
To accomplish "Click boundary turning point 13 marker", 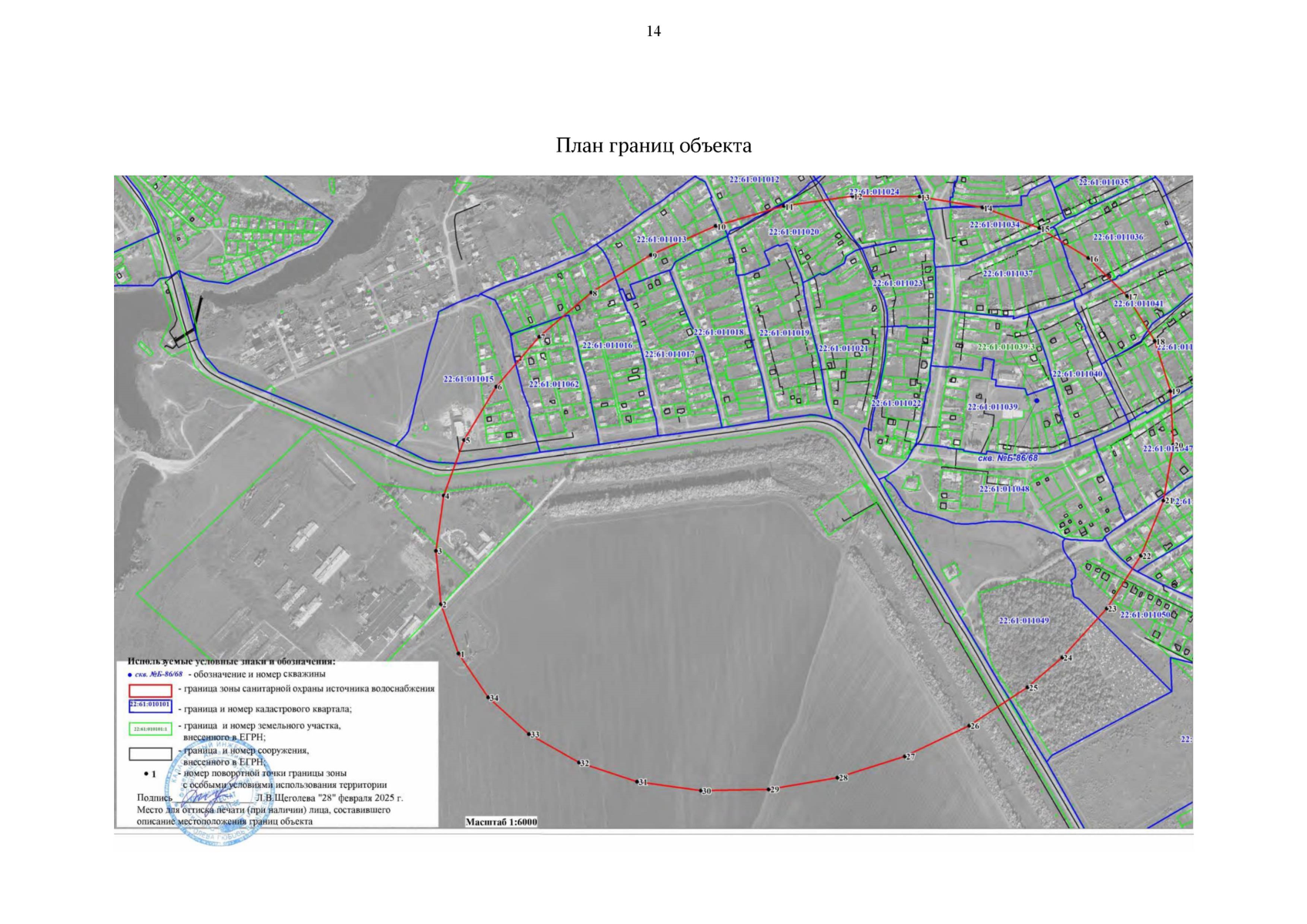I will coord(921,198).
